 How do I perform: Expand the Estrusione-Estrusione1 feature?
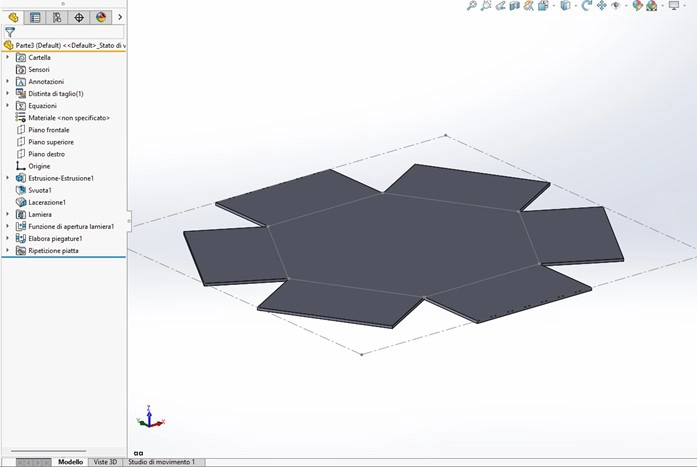(8, 178)
